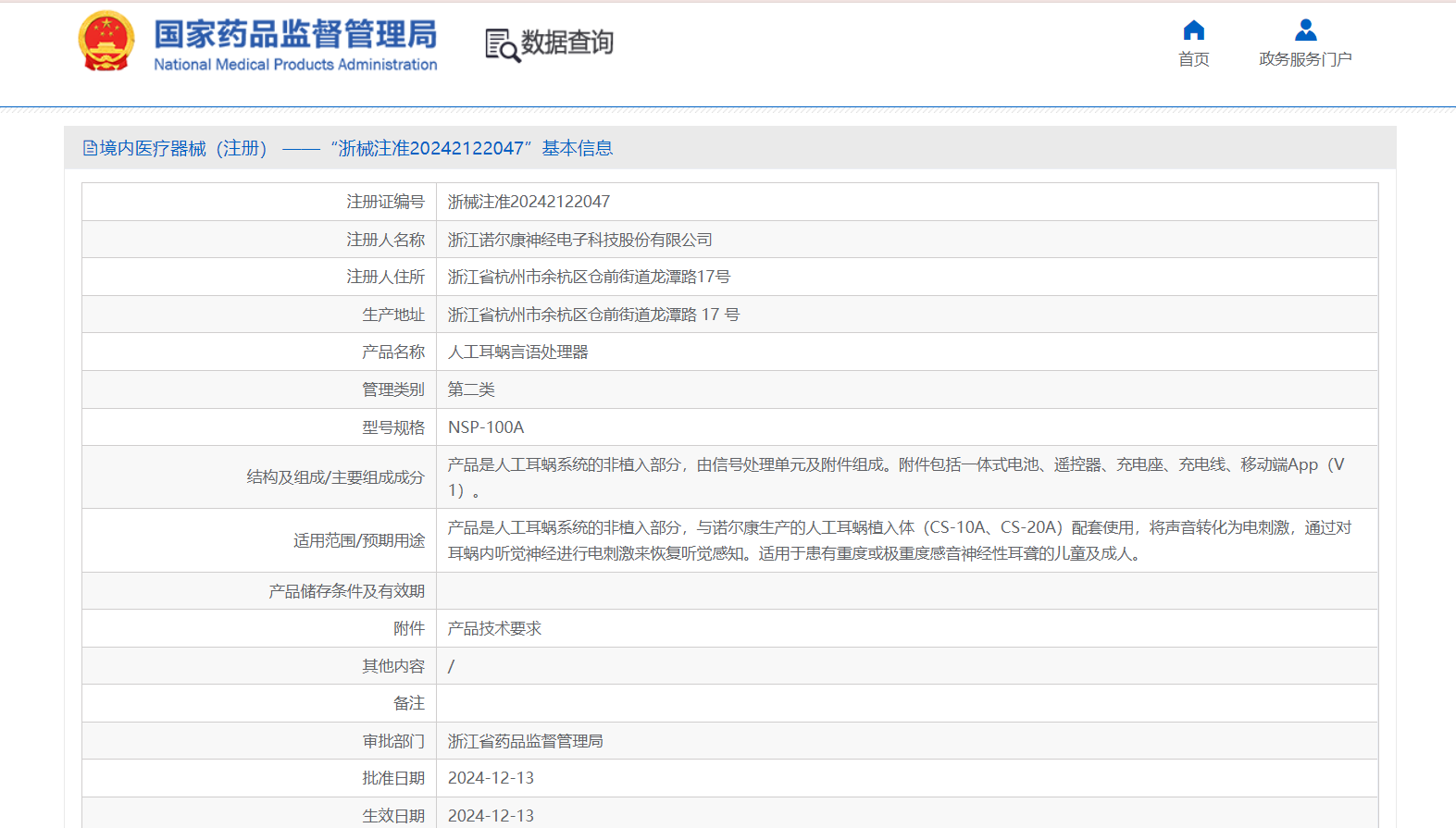
Task: Click the 批准日期 label
Action: click(393, 778)
